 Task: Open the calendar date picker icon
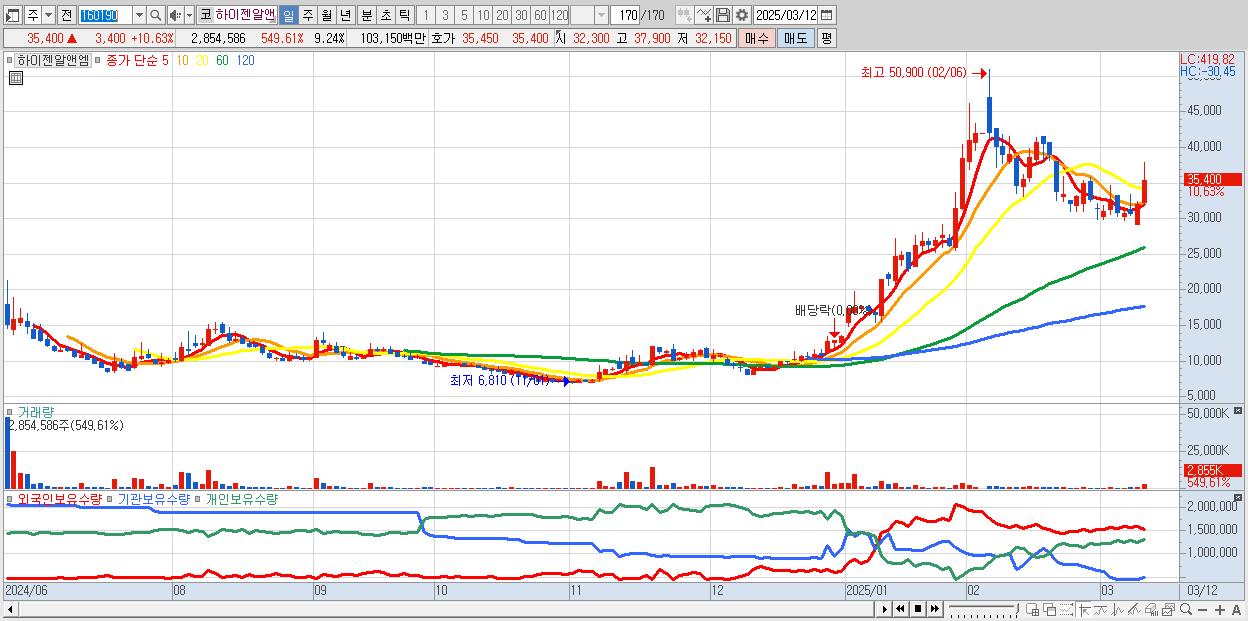tap(828, 15)
